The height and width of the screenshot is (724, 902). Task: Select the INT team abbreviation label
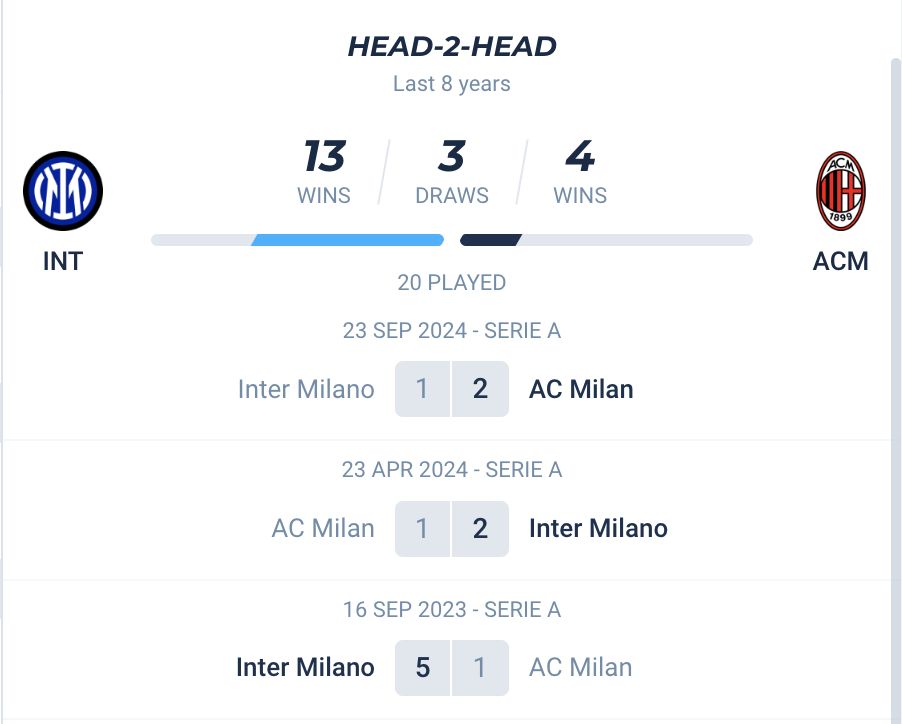(x=63, y=261)
